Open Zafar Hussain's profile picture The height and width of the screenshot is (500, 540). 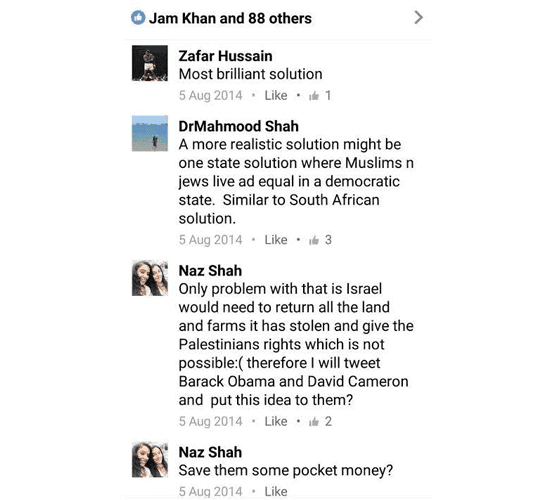point(150,63)
